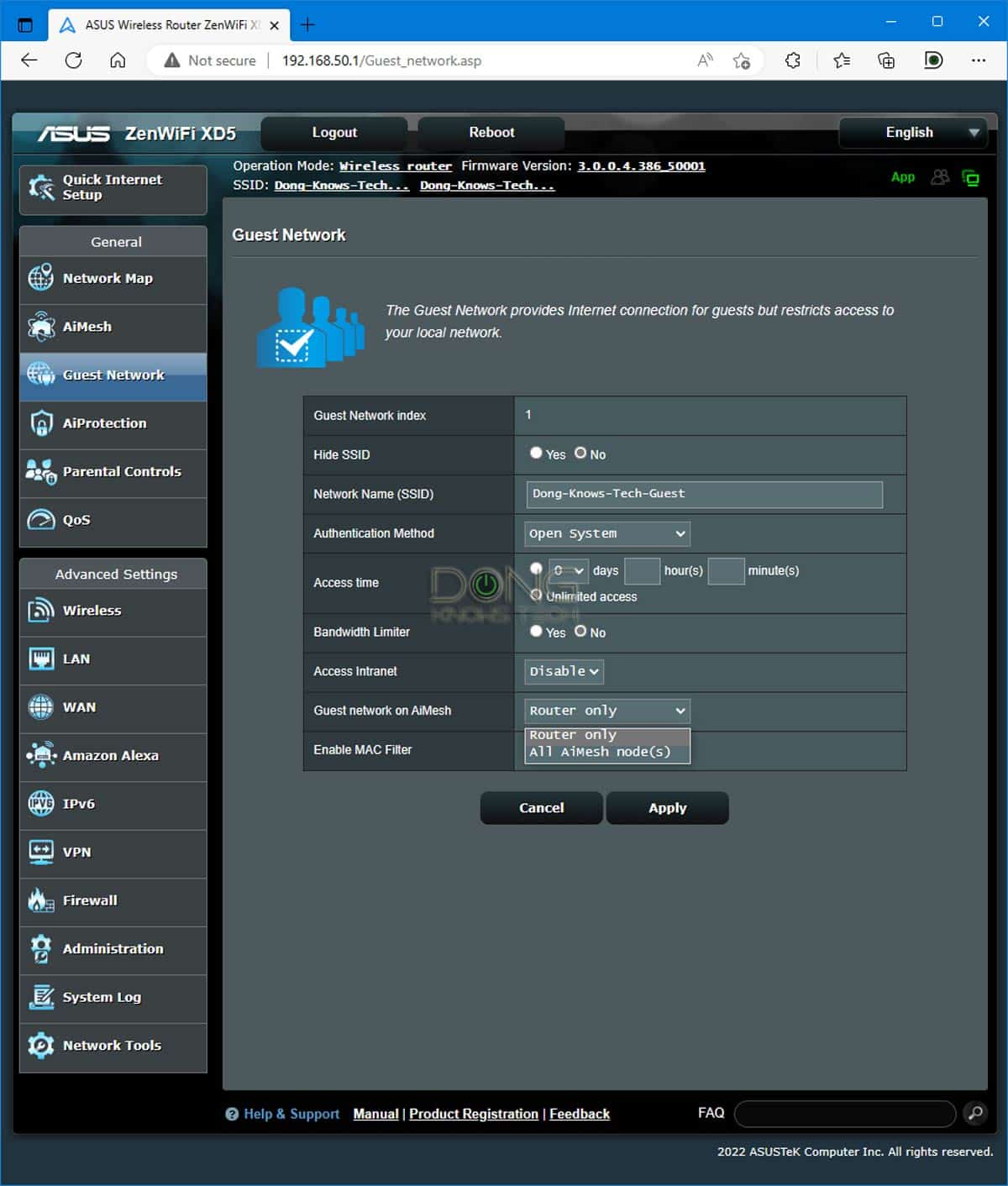
Task: Set Hide SSID to No
Action: (580, 453)
